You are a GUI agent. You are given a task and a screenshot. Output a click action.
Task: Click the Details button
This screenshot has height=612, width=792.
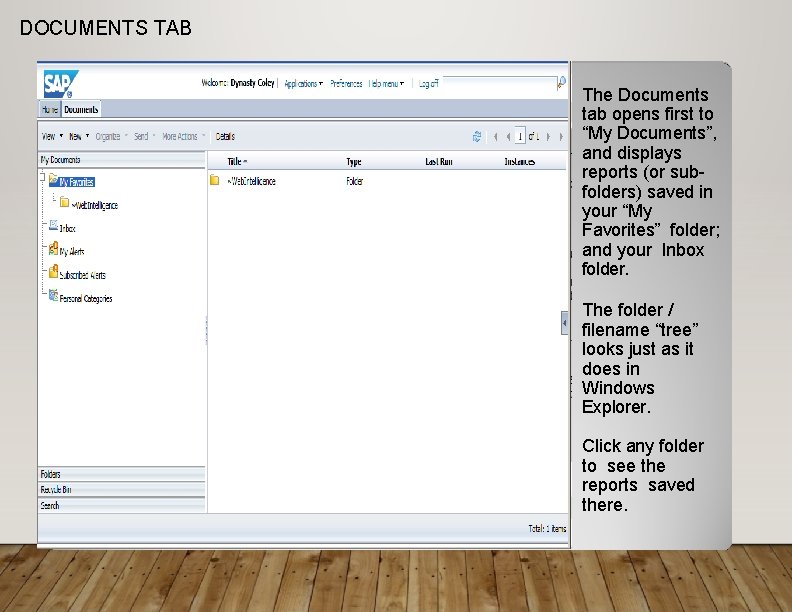tap(225, 136)
